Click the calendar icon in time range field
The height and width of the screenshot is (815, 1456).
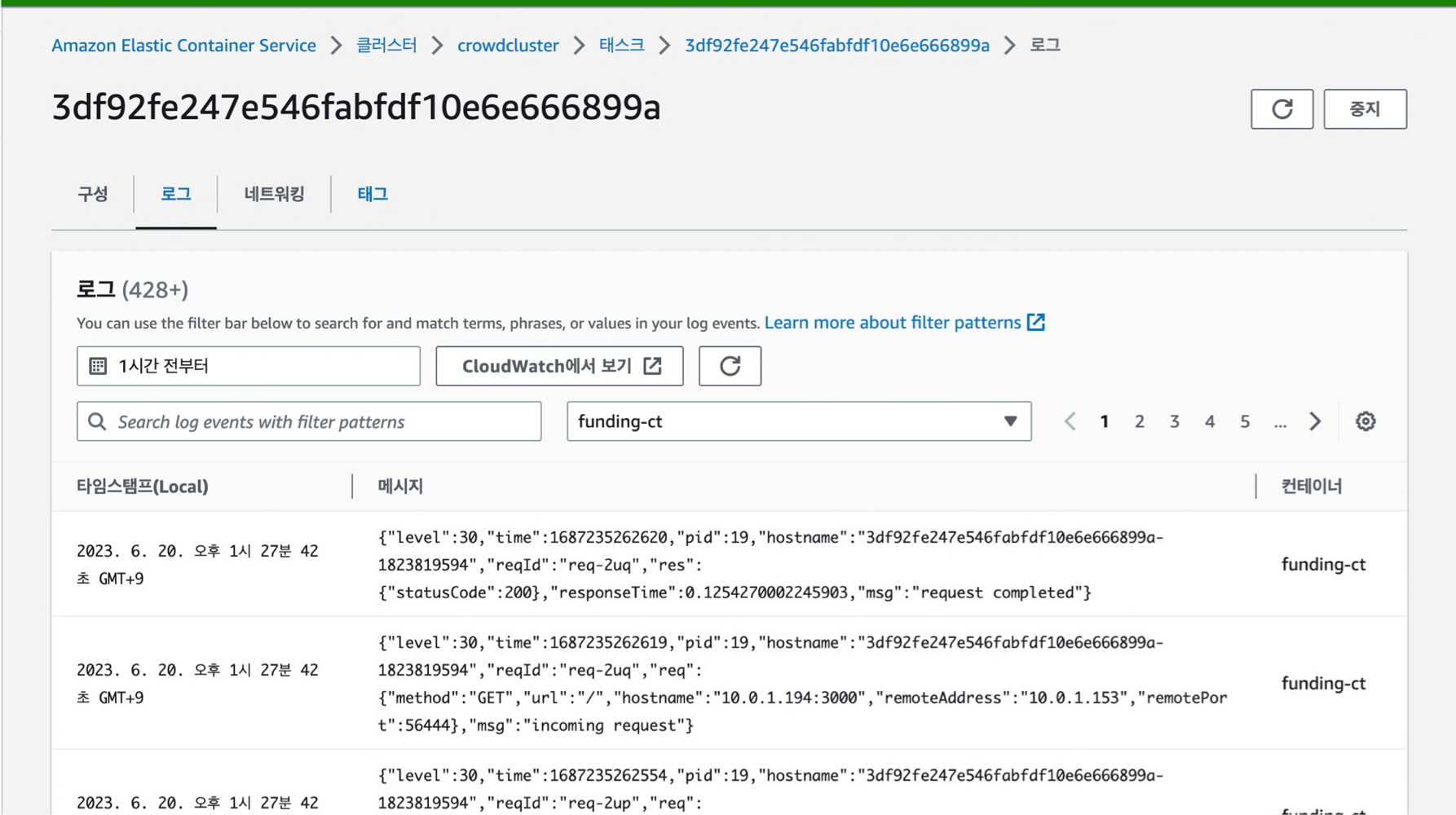98,366
